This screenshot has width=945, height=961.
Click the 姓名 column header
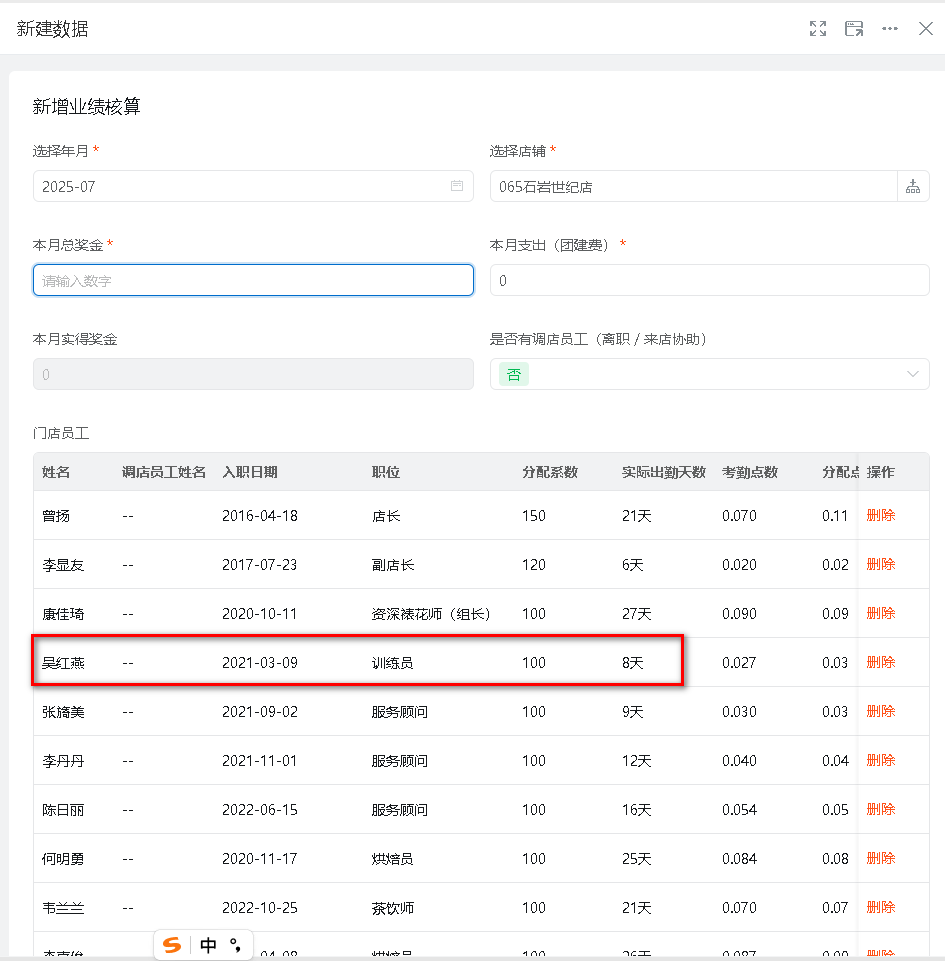56,472
